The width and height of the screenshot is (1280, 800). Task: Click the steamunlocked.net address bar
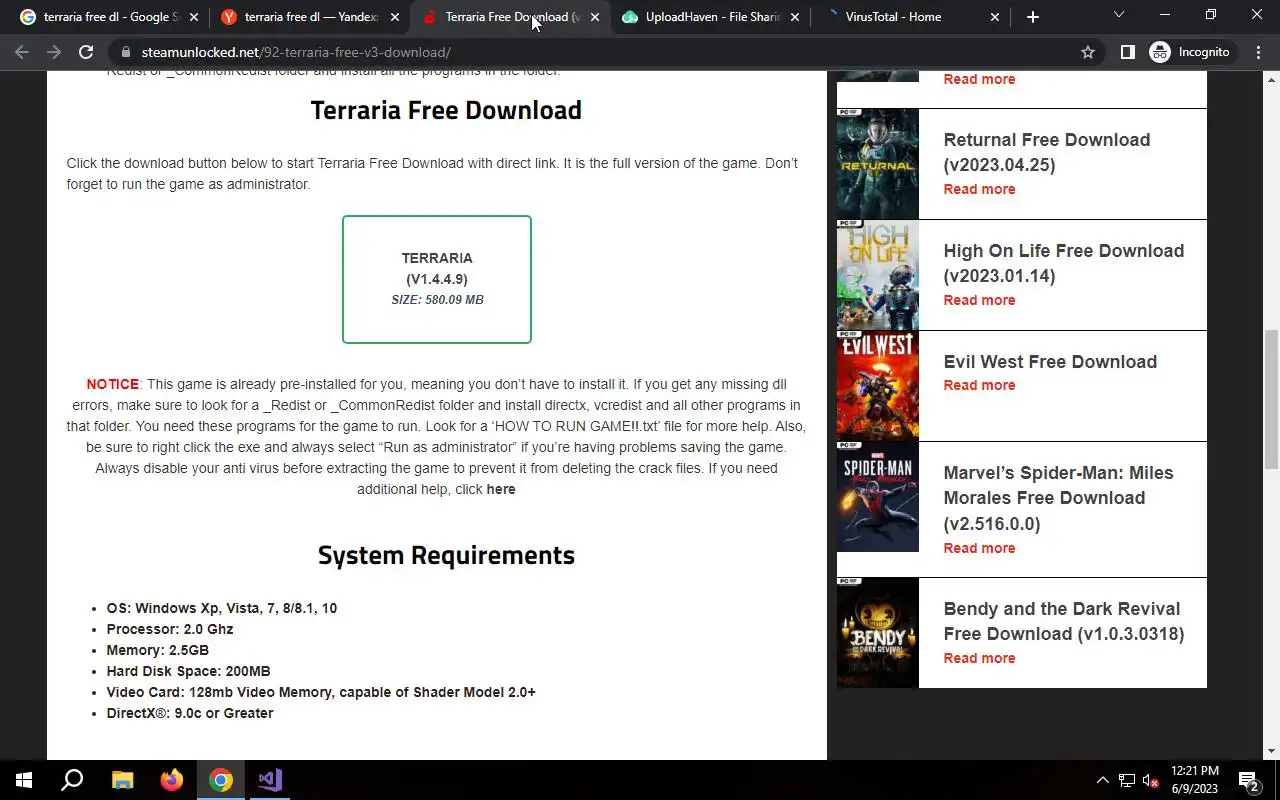(x=600, y=52)
